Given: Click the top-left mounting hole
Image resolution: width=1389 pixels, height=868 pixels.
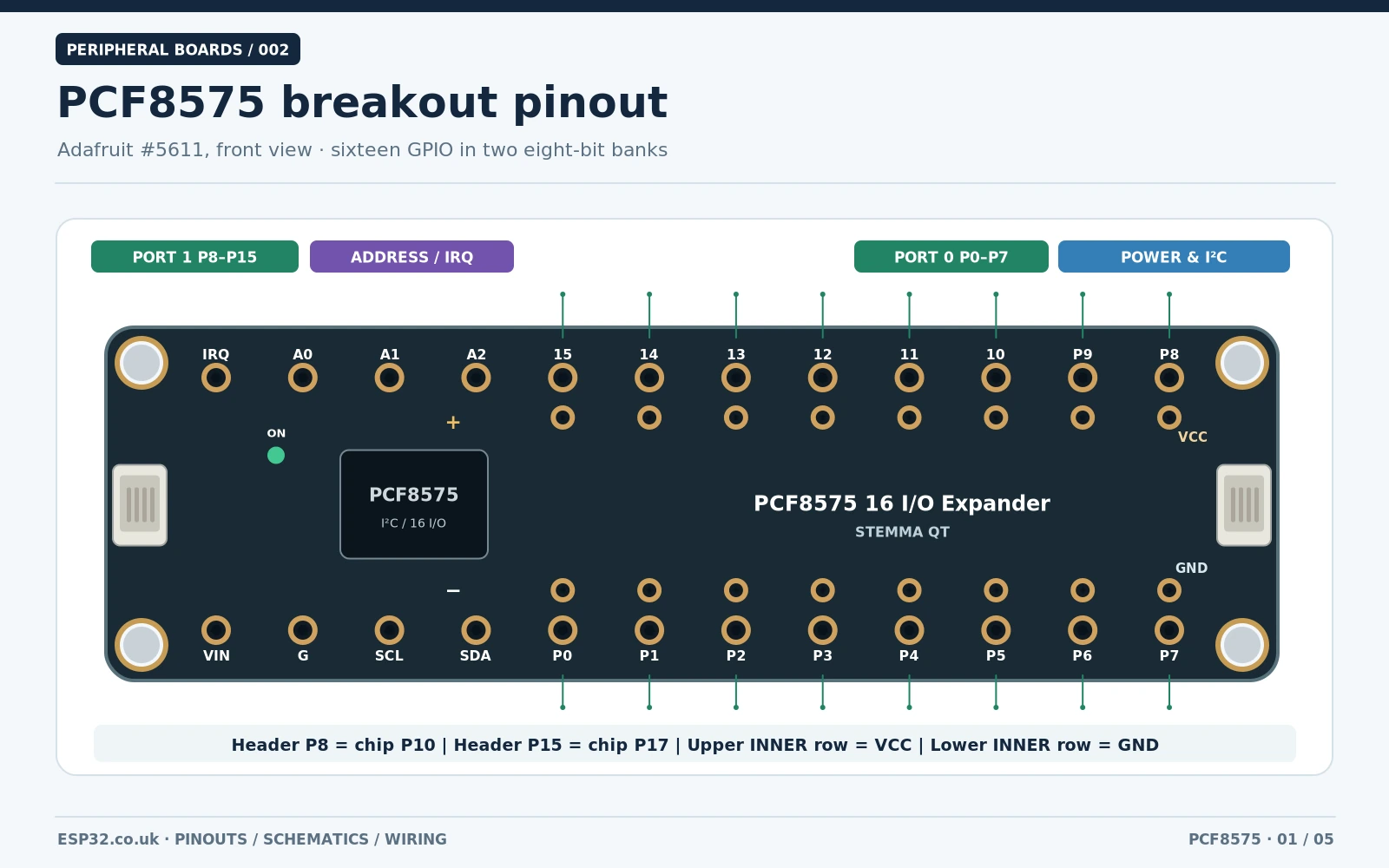Looking at the screenshot, I should tap(142, 363).
